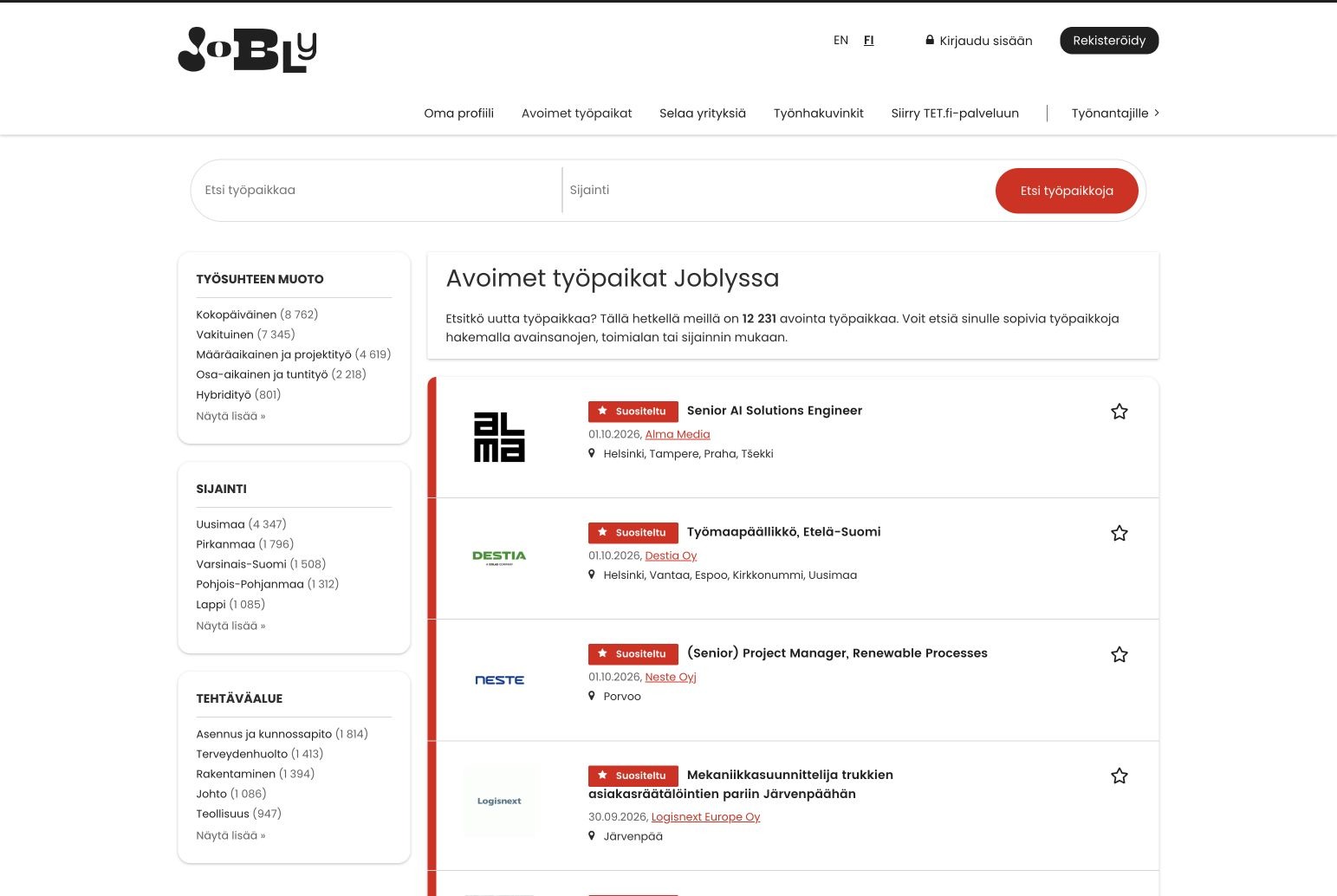Favorite the Mekaniikkasuunnittelija job via star
This screenshot has width=1337, height=896.
click(1120, 776)
